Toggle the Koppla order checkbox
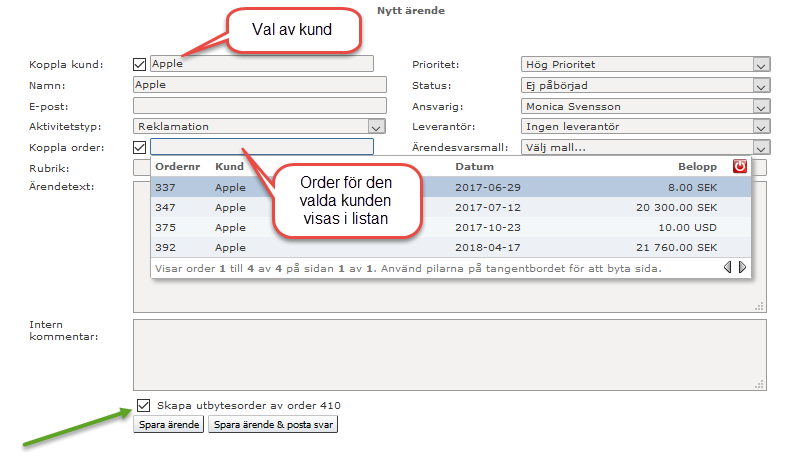Image resolution: width=792 pixels, height=476 pixels. [x=140, y=147]
